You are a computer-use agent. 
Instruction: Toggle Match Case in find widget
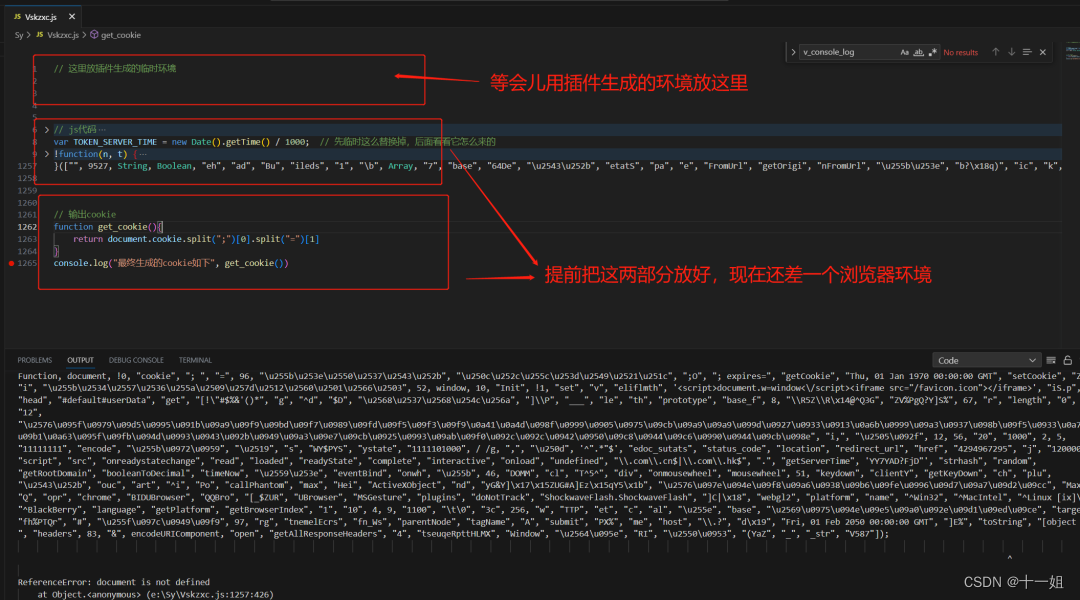(x=904, y=52)
